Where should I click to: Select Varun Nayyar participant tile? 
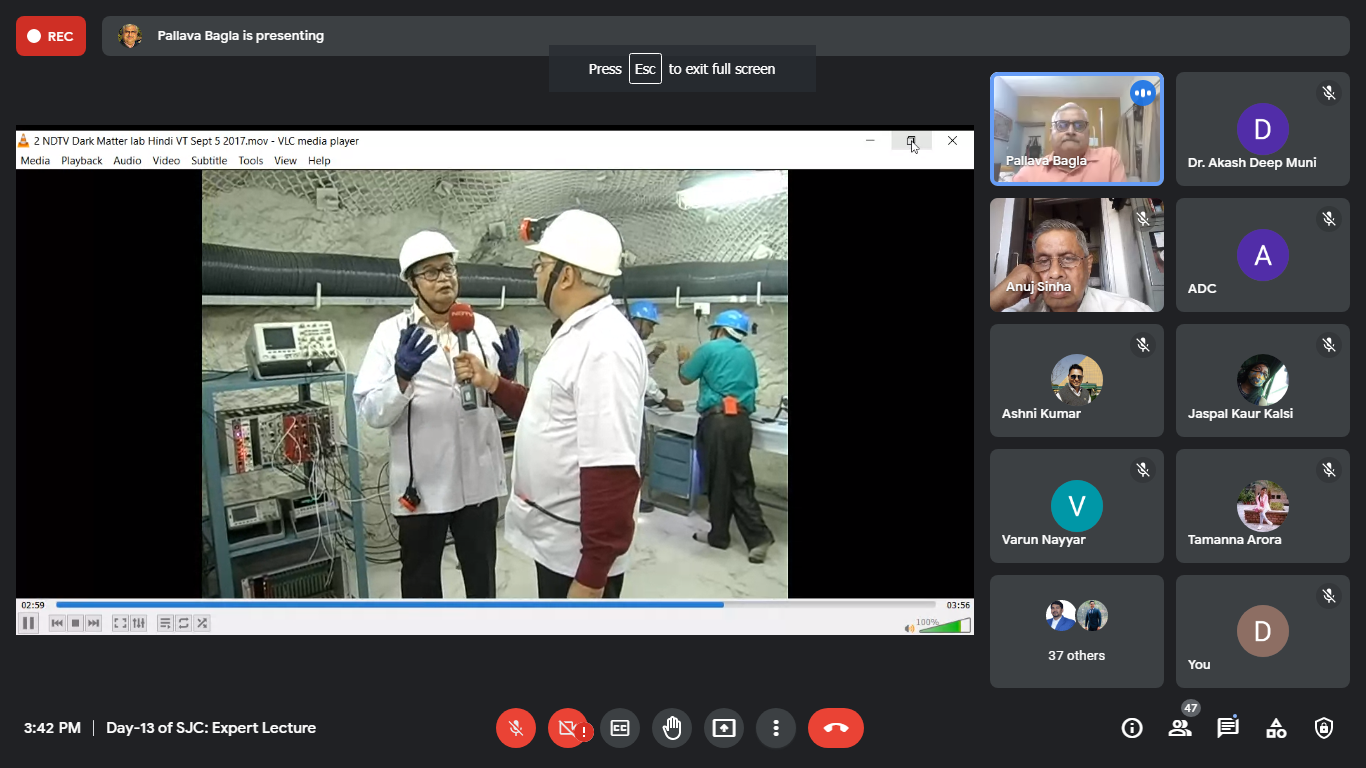(x=1077, y=506)
